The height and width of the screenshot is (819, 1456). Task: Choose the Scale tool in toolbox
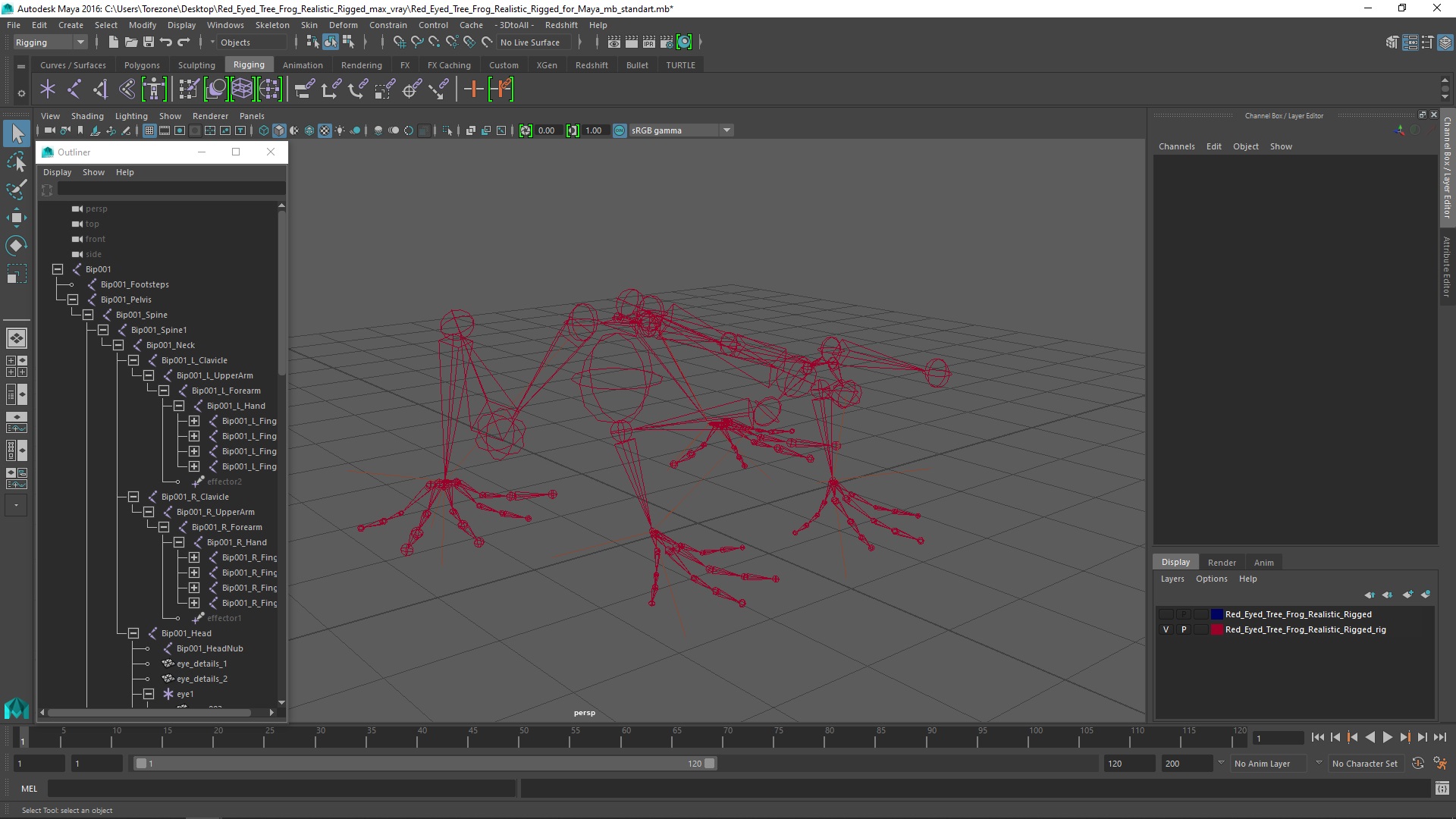click(17, 273)
